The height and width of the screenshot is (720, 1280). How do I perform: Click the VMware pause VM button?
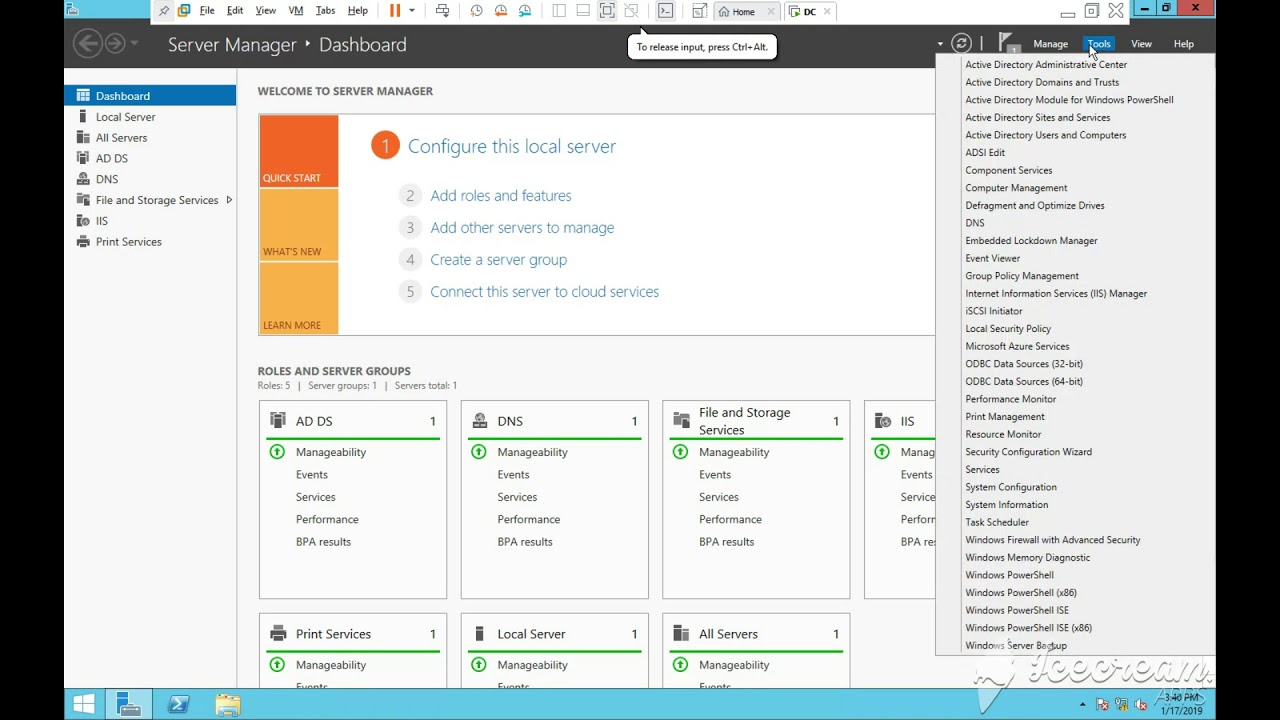(395, 11)
